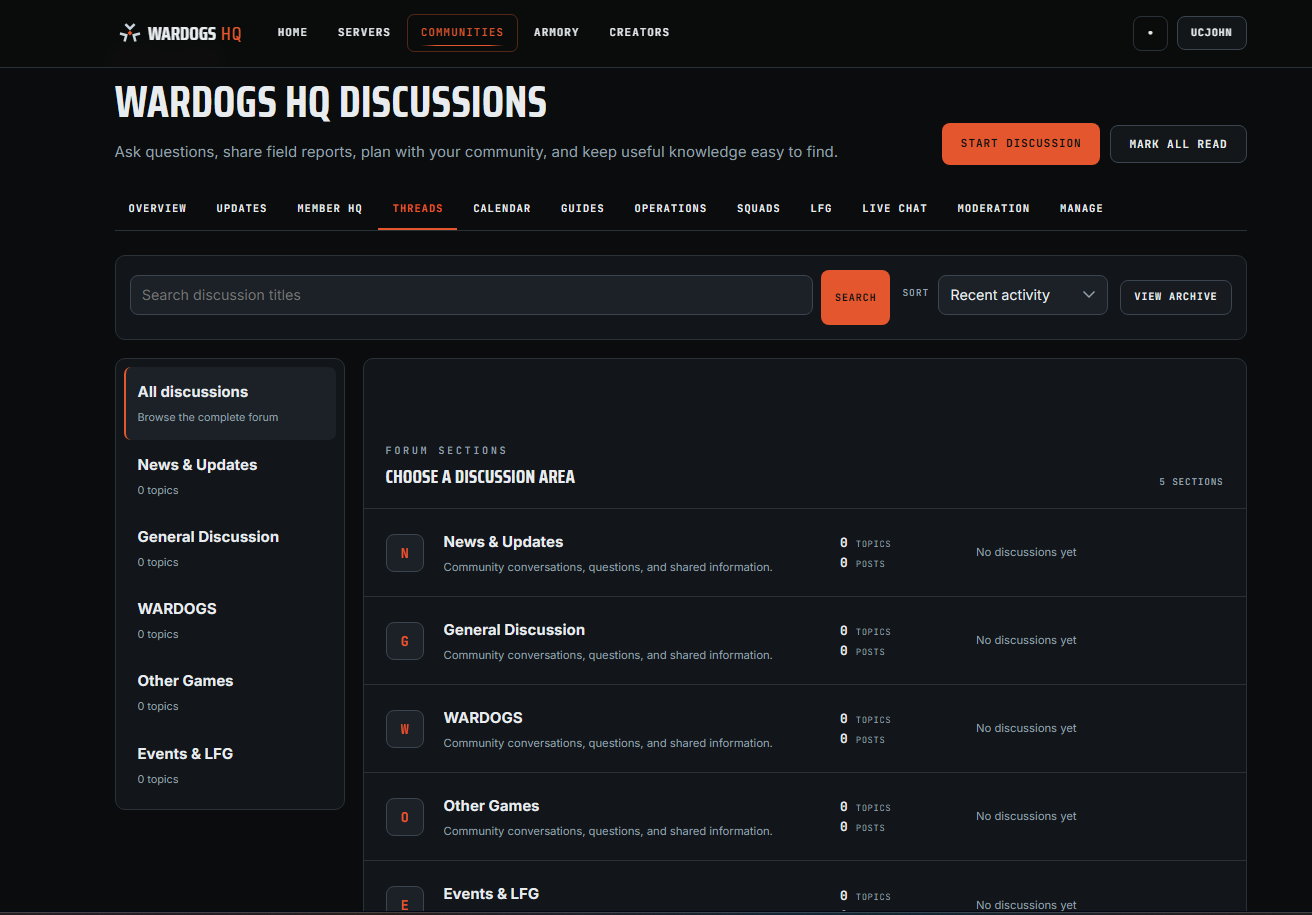Open the Events & LFG 'E' section icon

(x=405, y=900)
